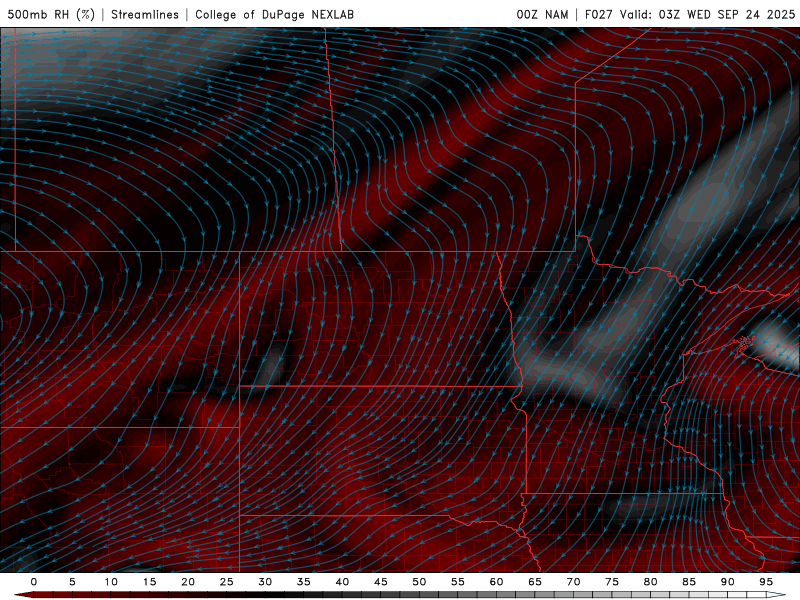Click the '70' color bar label
Viewport: 800px width, 600px height.
pyautogui.click(x=573, y=582)
